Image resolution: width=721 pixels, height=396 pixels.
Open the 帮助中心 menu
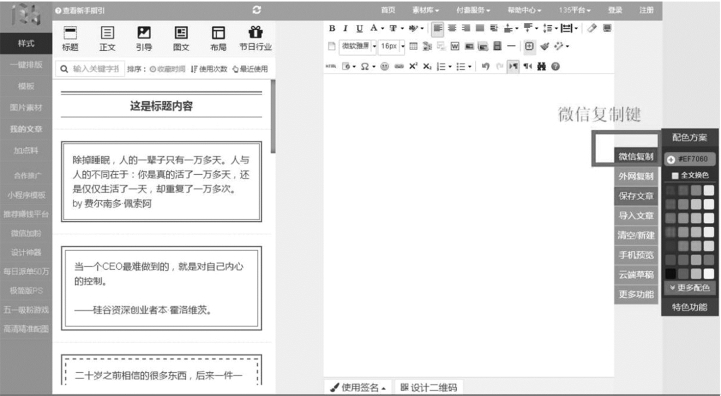click(x=524, y=10)
